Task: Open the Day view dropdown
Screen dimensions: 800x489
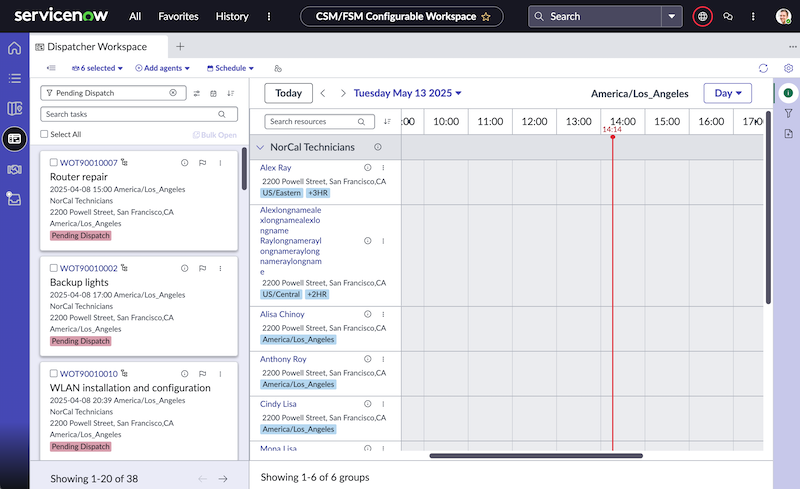Action: tap(728, 93)
